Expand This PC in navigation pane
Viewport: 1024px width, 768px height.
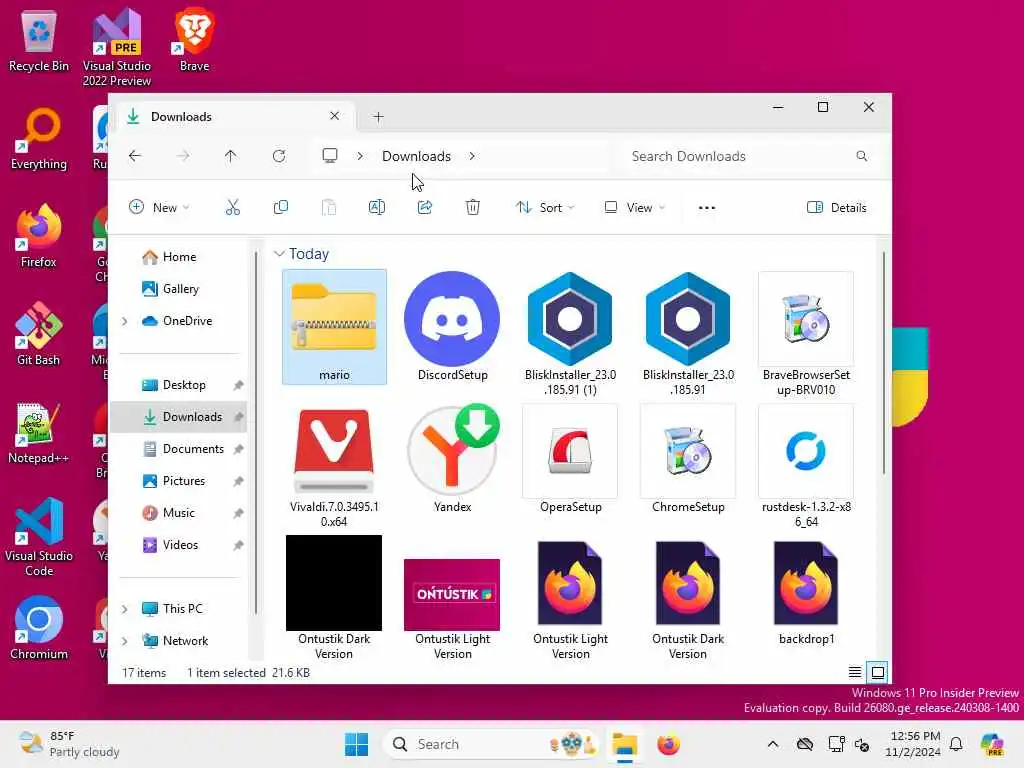(124, 609)
